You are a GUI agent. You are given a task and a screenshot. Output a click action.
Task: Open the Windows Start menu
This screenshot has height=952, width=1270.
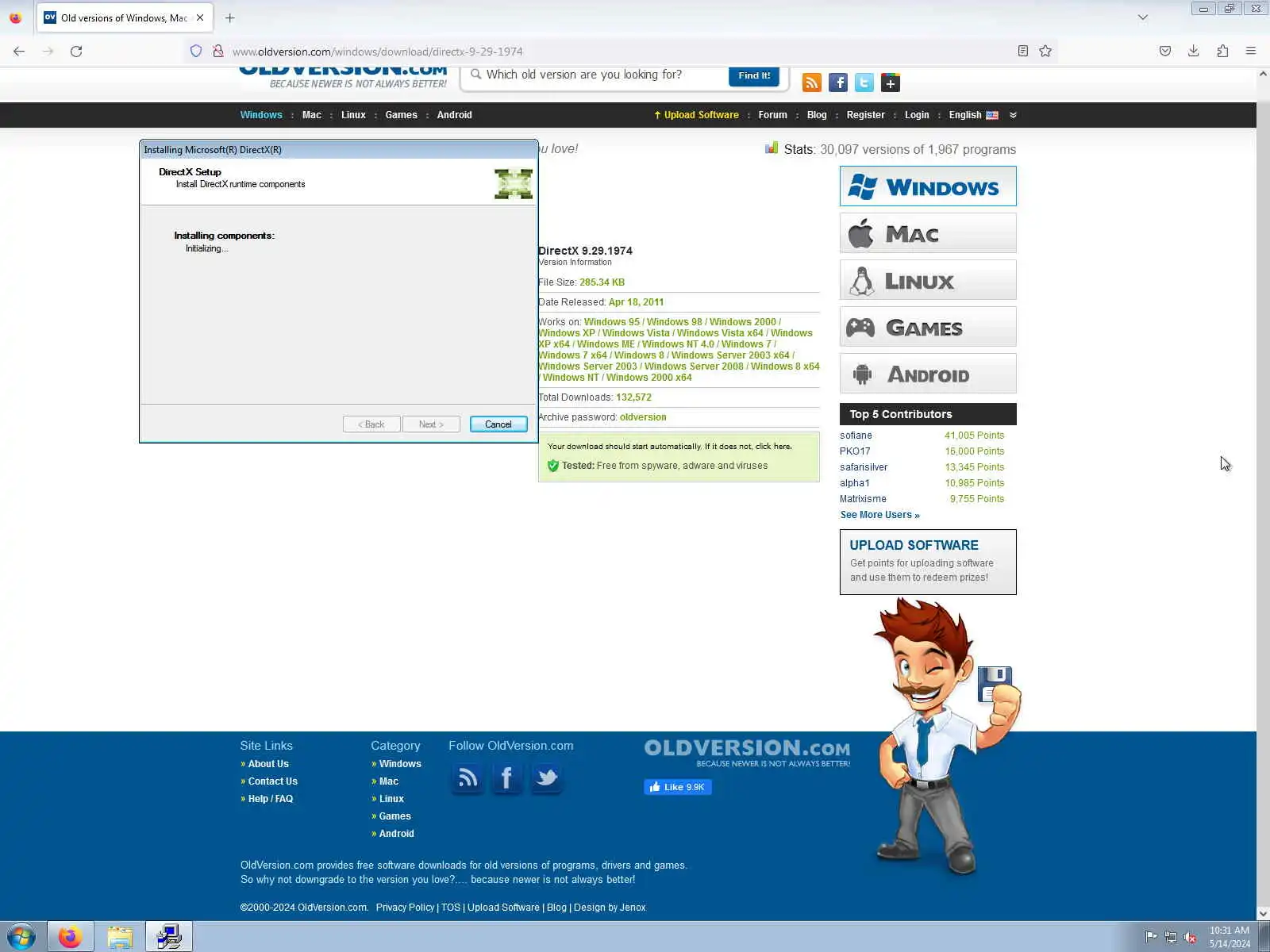coord(21,937)
